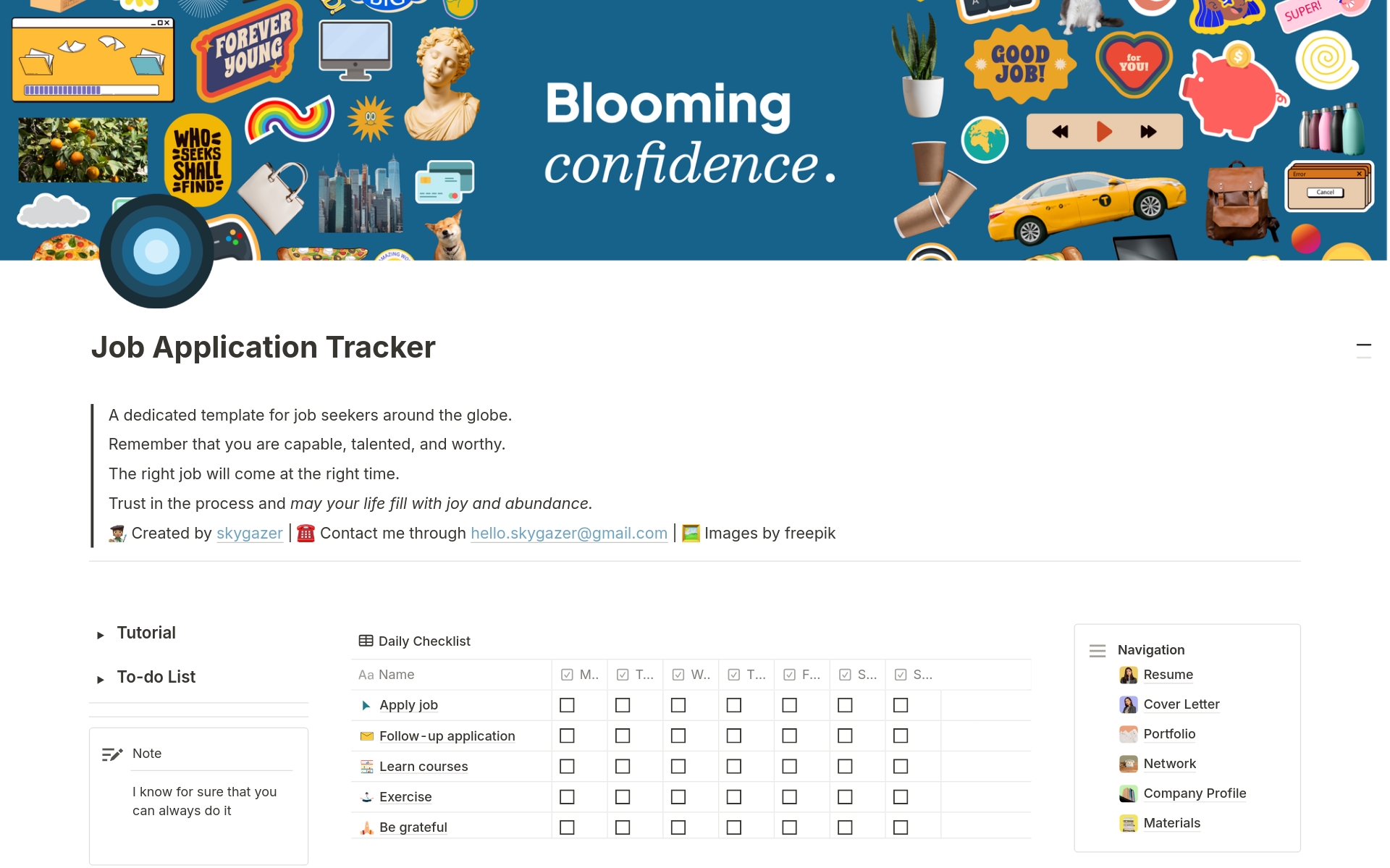
Task: Select the Daily Checklist Name column
Action: tap(449, 674)
